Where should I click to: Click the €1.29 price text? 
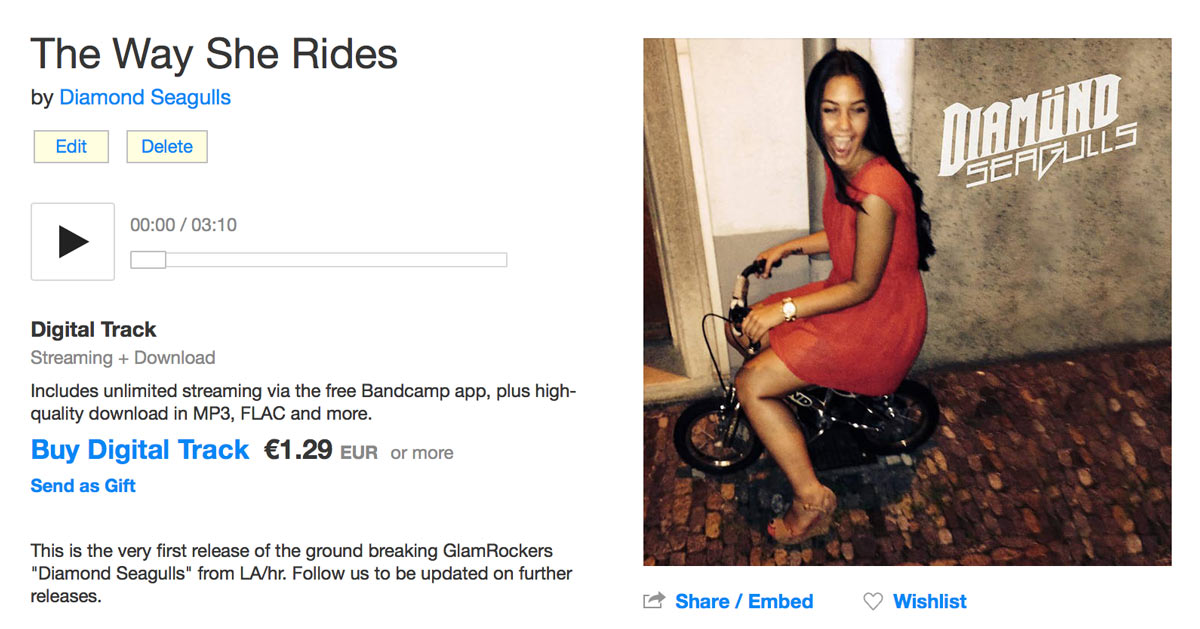click(298, 450)
